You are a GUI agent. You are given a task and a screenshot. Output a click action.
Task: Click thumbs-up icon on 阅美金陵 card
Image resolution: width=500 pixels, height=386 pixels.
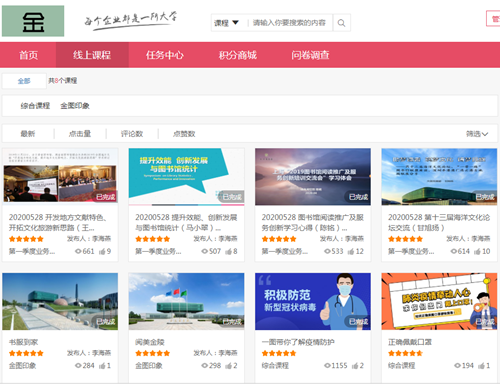point(228,366)
